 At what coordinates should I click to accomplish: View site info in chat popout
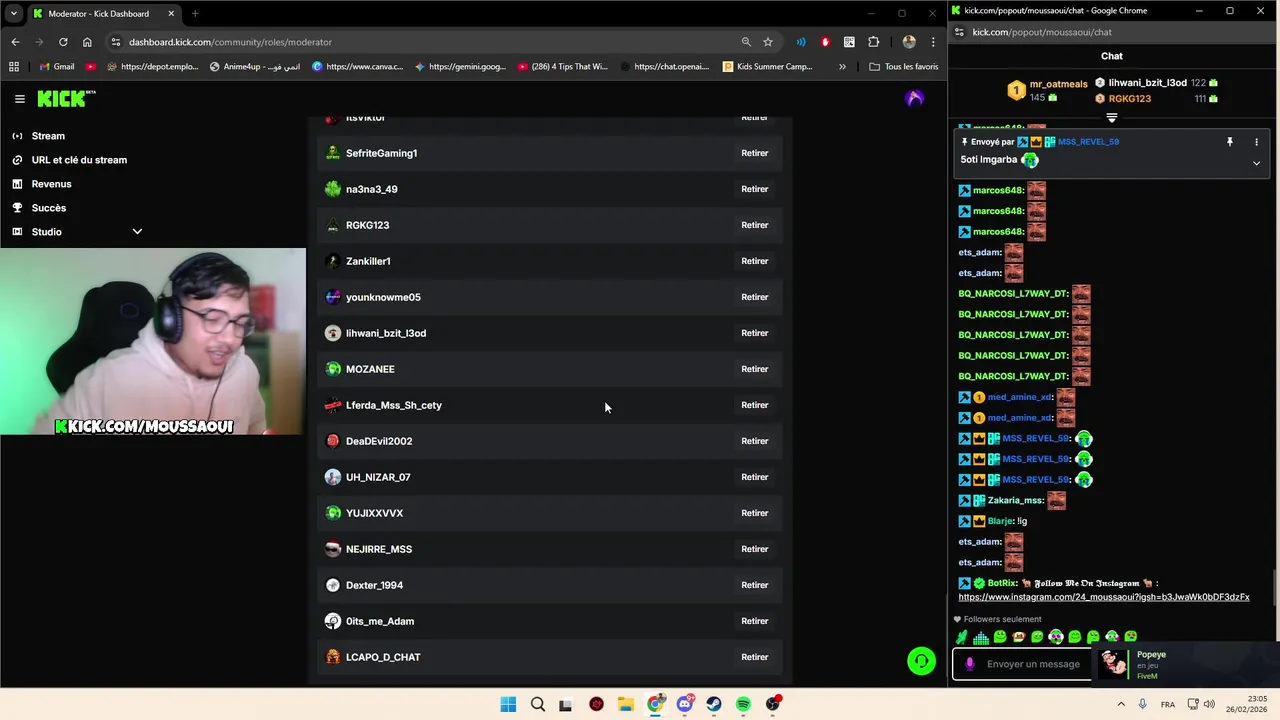(960, 32)
